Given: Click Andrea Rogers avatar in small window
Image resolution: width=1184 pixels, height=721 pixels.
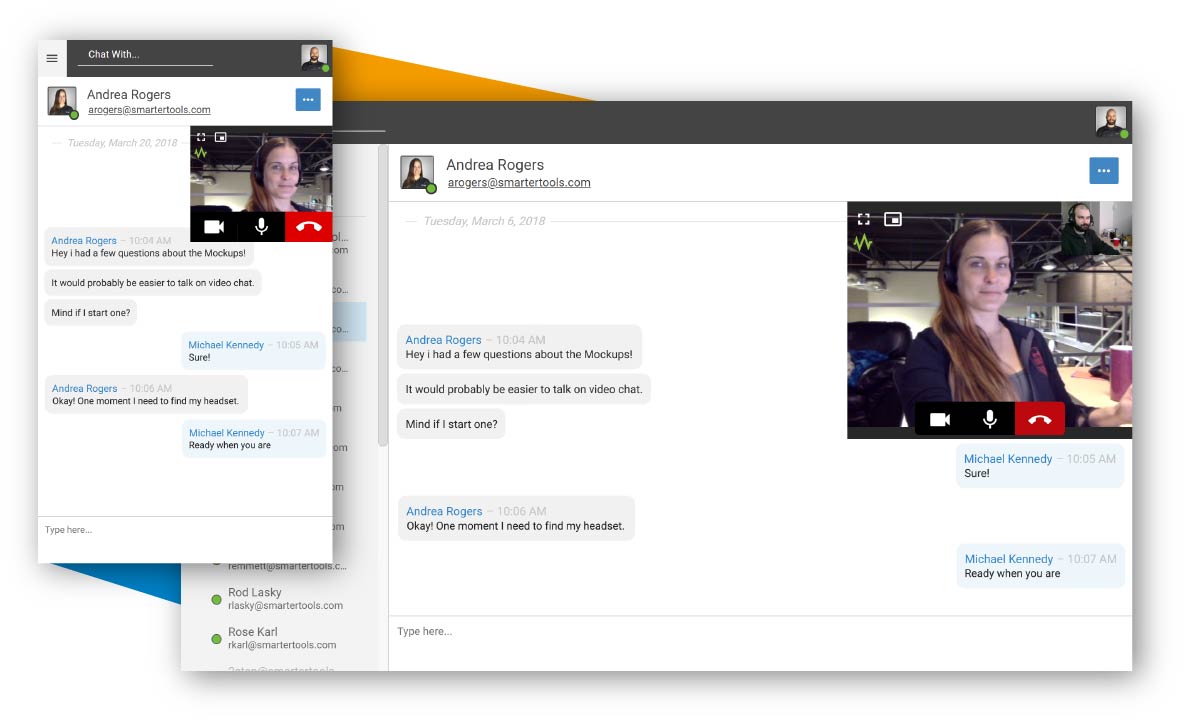Looking at the screenshot, I should click(x=62, y=101).
